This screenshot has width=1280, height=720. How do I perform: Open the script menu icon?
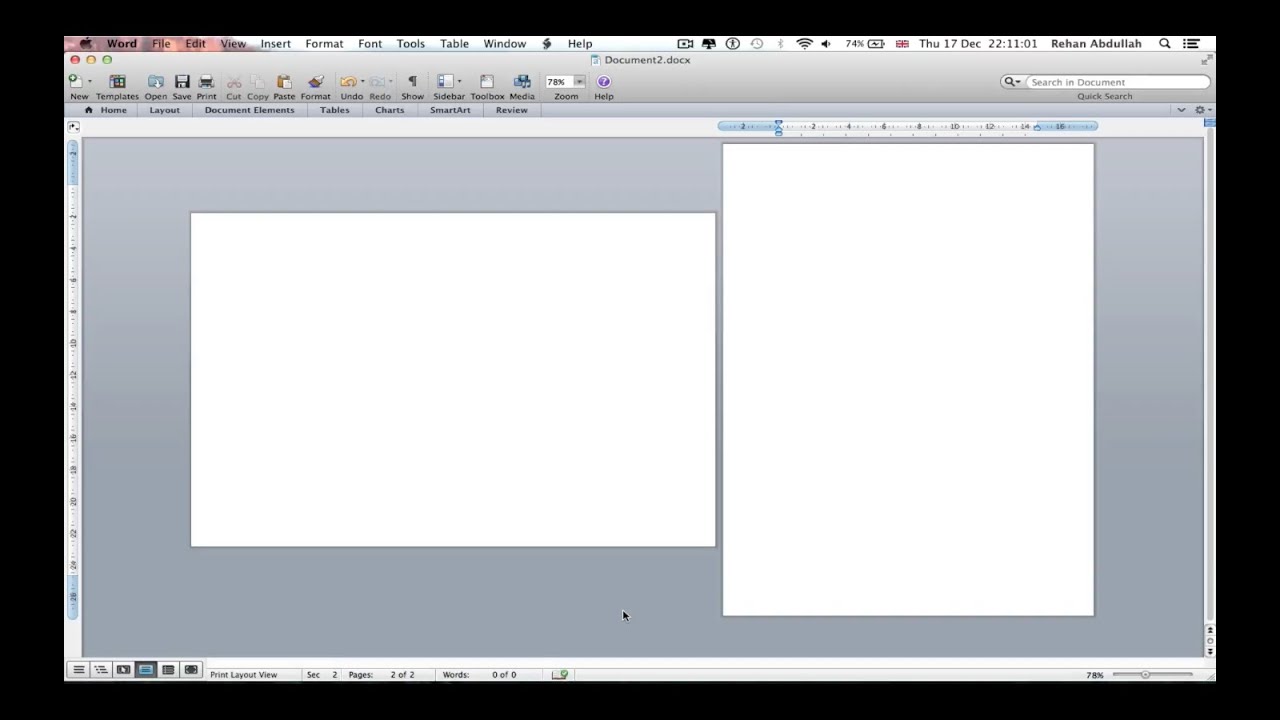pyautogui.click(x=547, y=44)
